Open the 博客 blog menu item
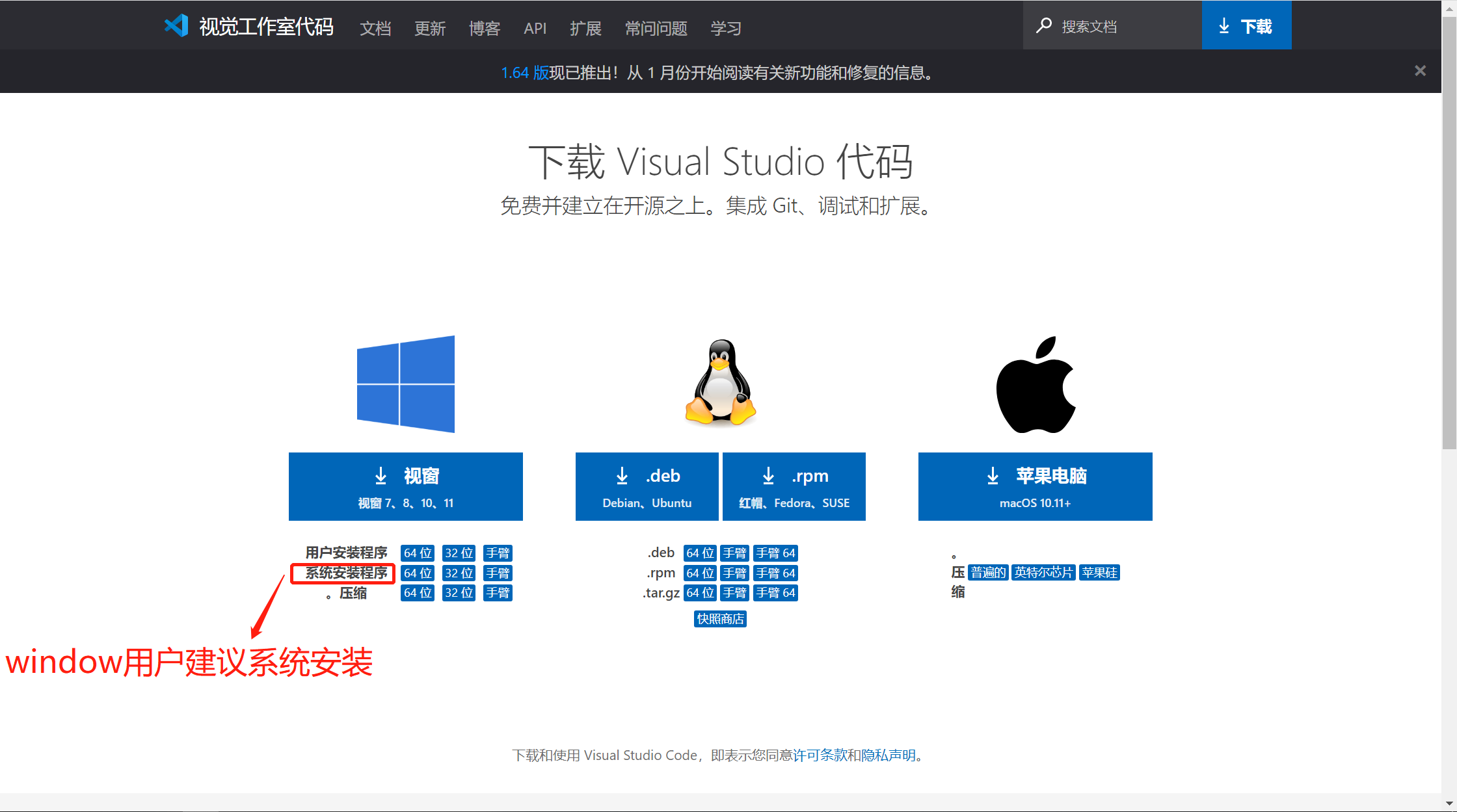The height and width of the screenshot is (812, 1457). 485,28
